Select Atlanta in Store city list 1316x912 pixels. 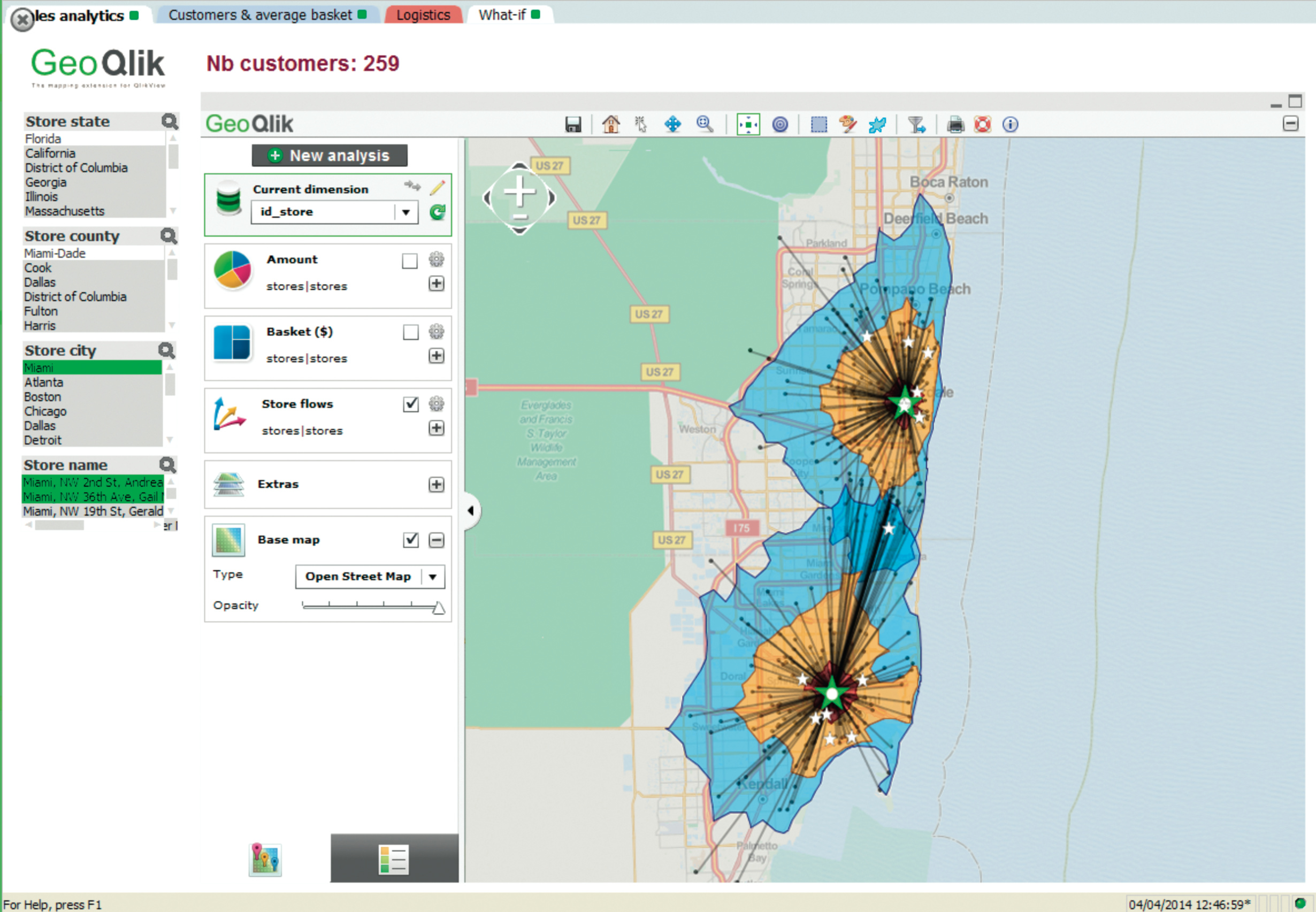[x=44, y=382]
